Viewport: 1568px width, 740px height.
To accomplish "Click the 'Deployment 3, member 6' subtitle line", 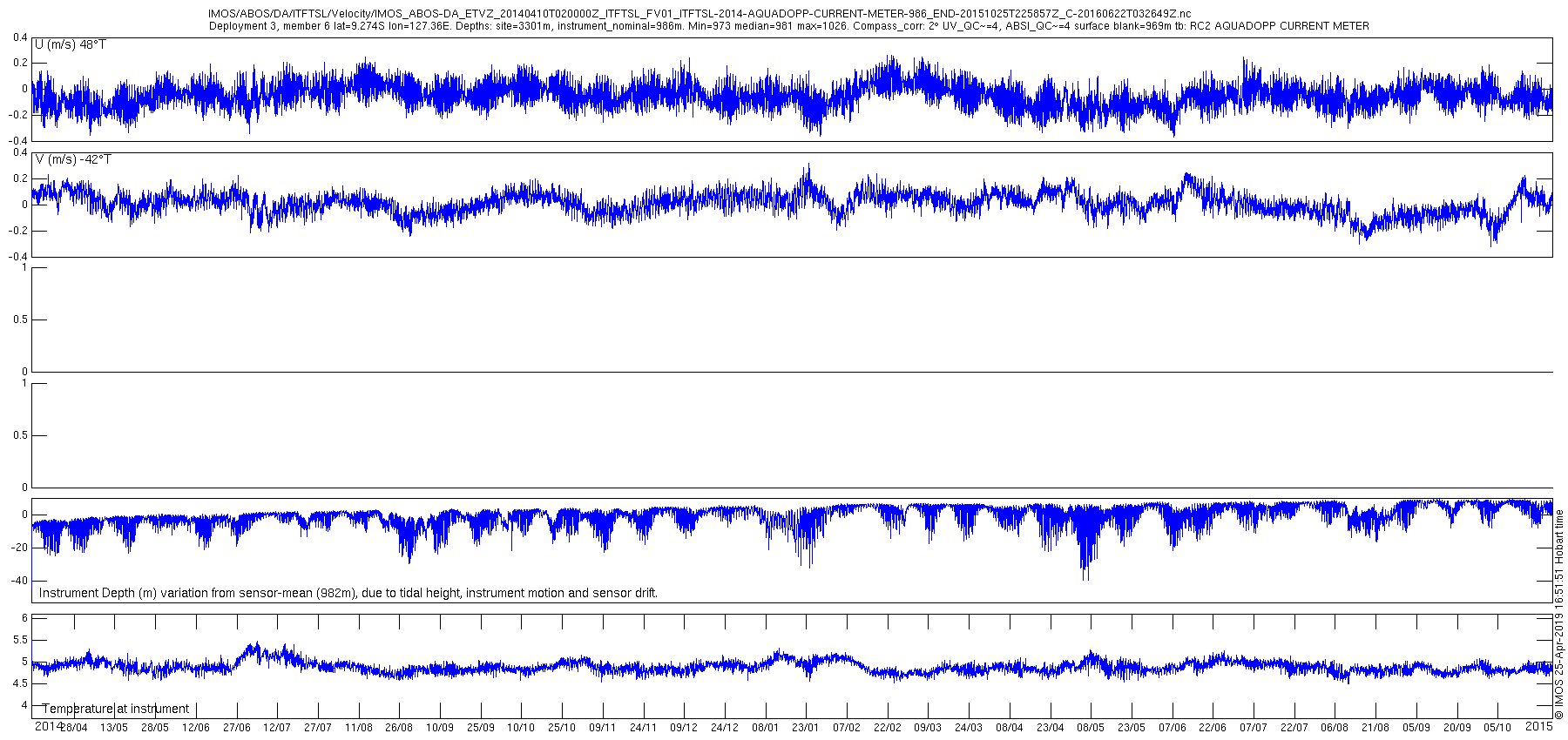I will [x=788, y=26].
